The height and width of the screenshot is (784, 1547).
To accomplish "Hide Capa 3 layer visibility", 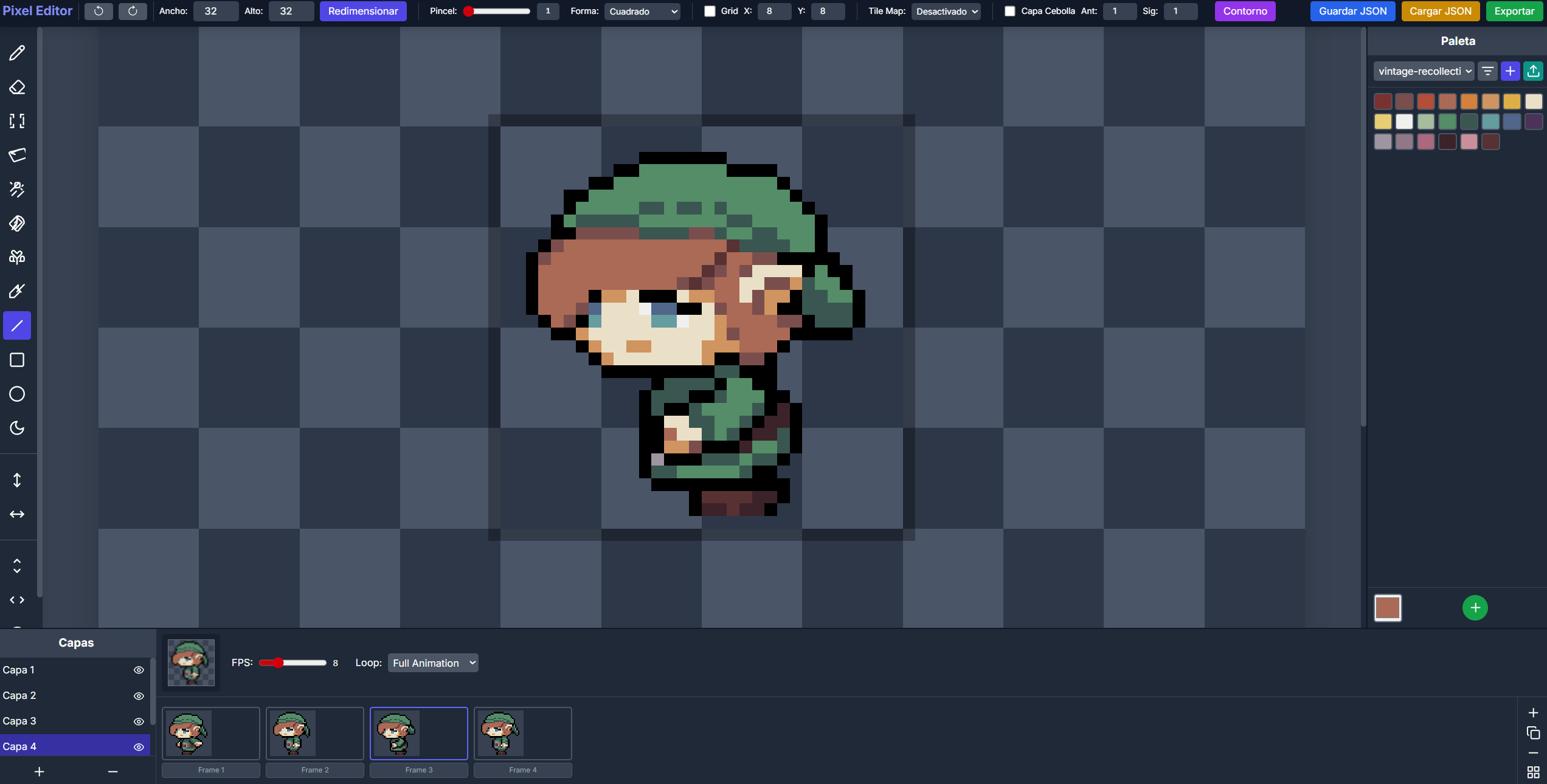I will [x=139, y=721].
